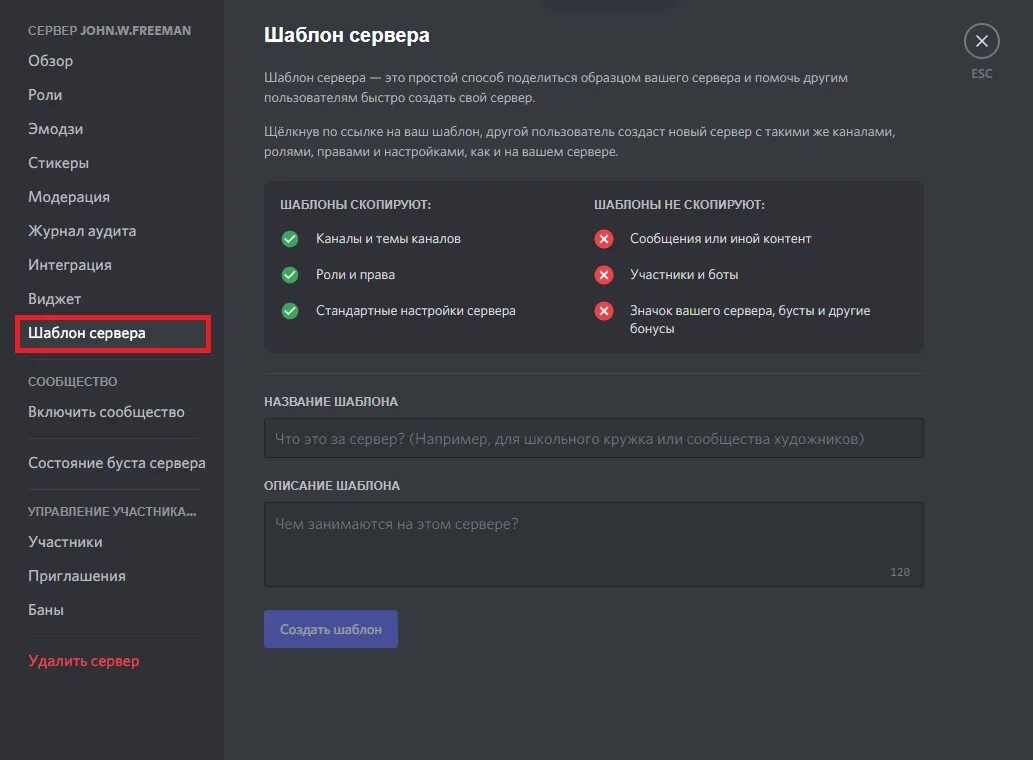Click green check next to Роли и права
1033x760 pixels.
pos(290,275)
